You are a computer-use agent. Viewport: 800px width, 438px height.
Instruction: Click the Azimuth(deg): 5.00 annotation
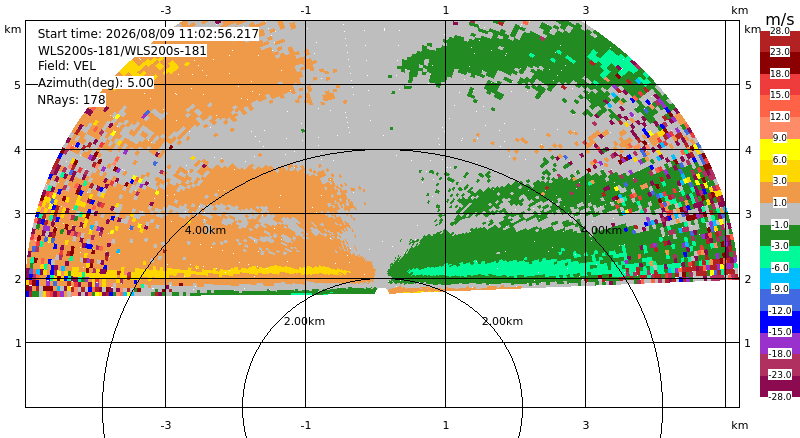(x=95, y=83)
